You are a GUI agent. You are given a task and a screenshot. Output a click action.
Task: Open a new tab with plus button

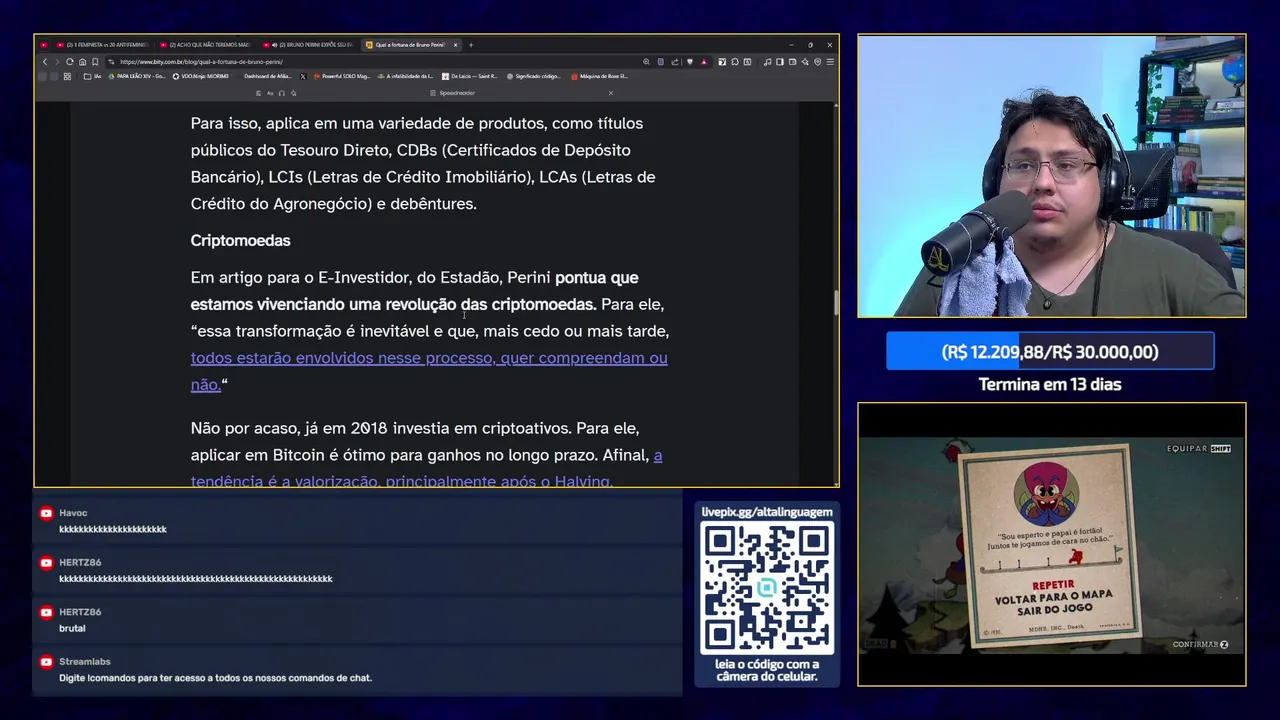click(x=471, y=45)
